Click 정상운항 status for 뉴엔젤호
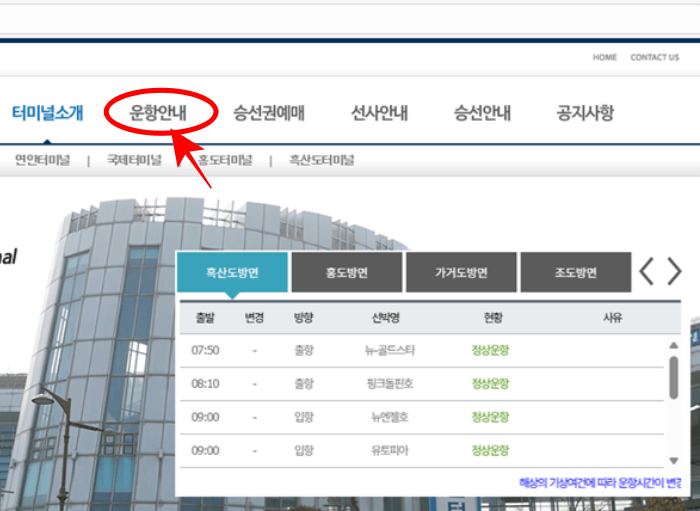Image resolution: width=700 pixels, height=511 pixels. (490, 417)
